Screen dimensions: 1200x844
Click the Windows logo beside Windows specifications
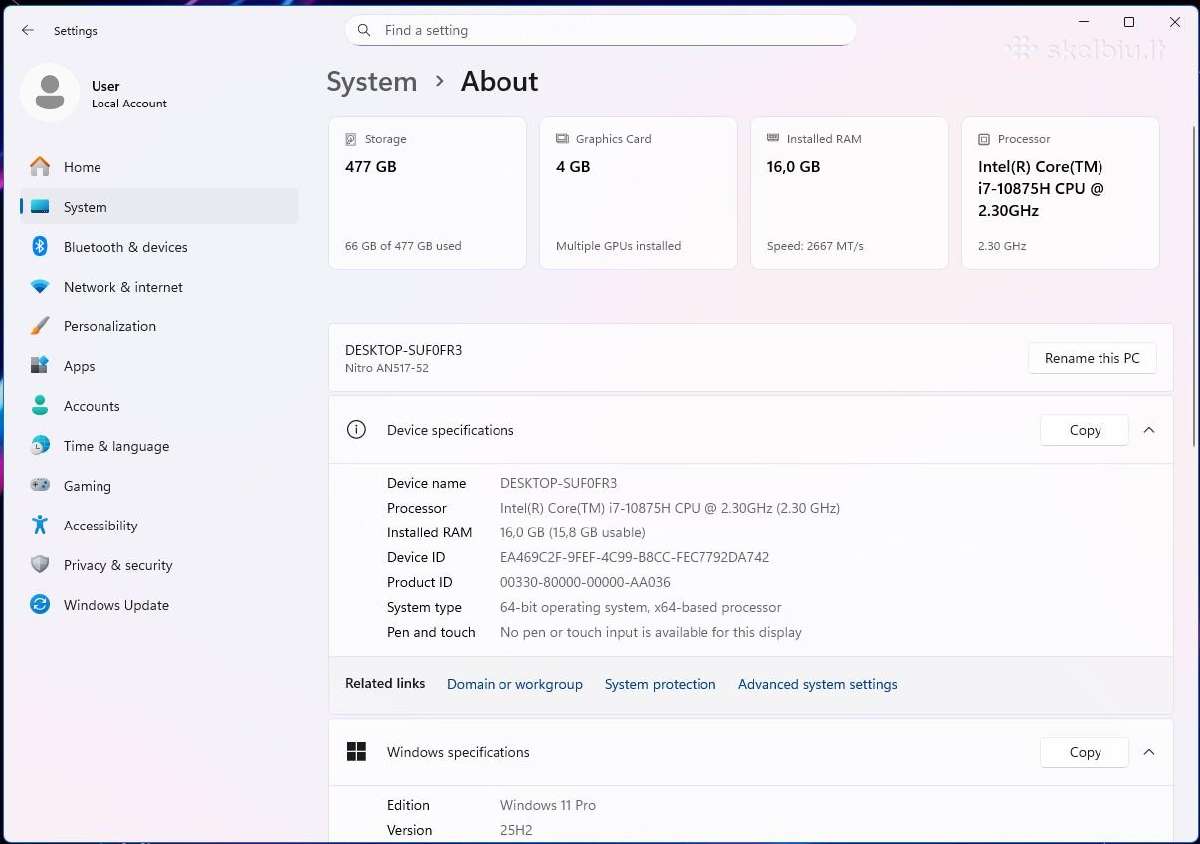[x=356, y=752]
